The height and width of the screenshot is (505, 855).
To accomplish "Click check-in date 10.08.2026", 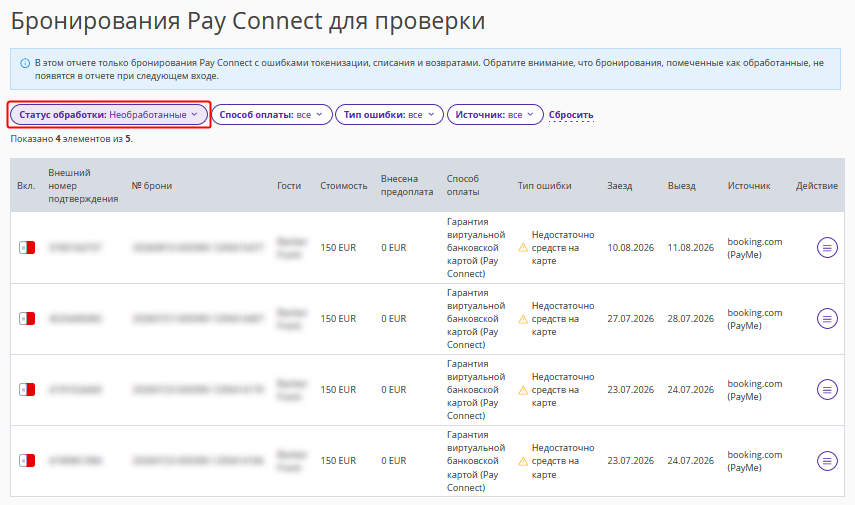I will pyautogui.click(x=630, y=248).
